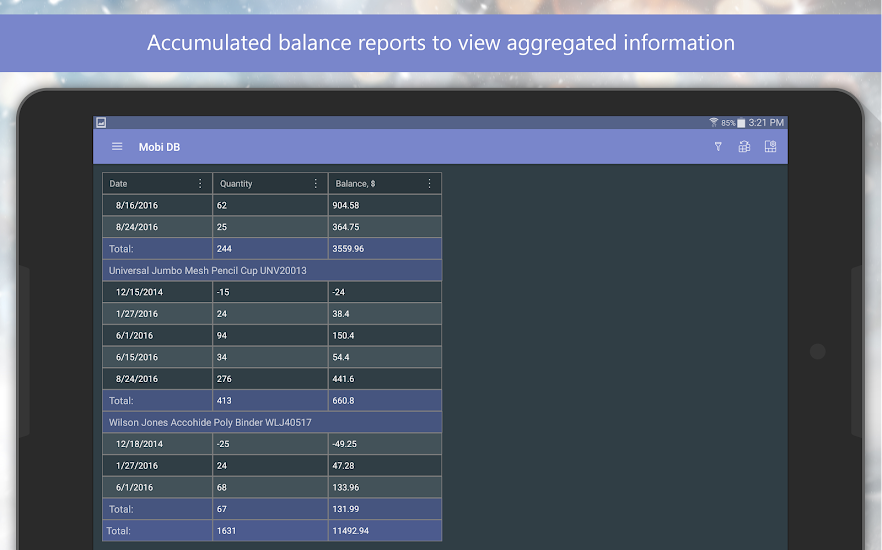Tap the battery indicator icon
882x550 pixels.
[741, 122]
